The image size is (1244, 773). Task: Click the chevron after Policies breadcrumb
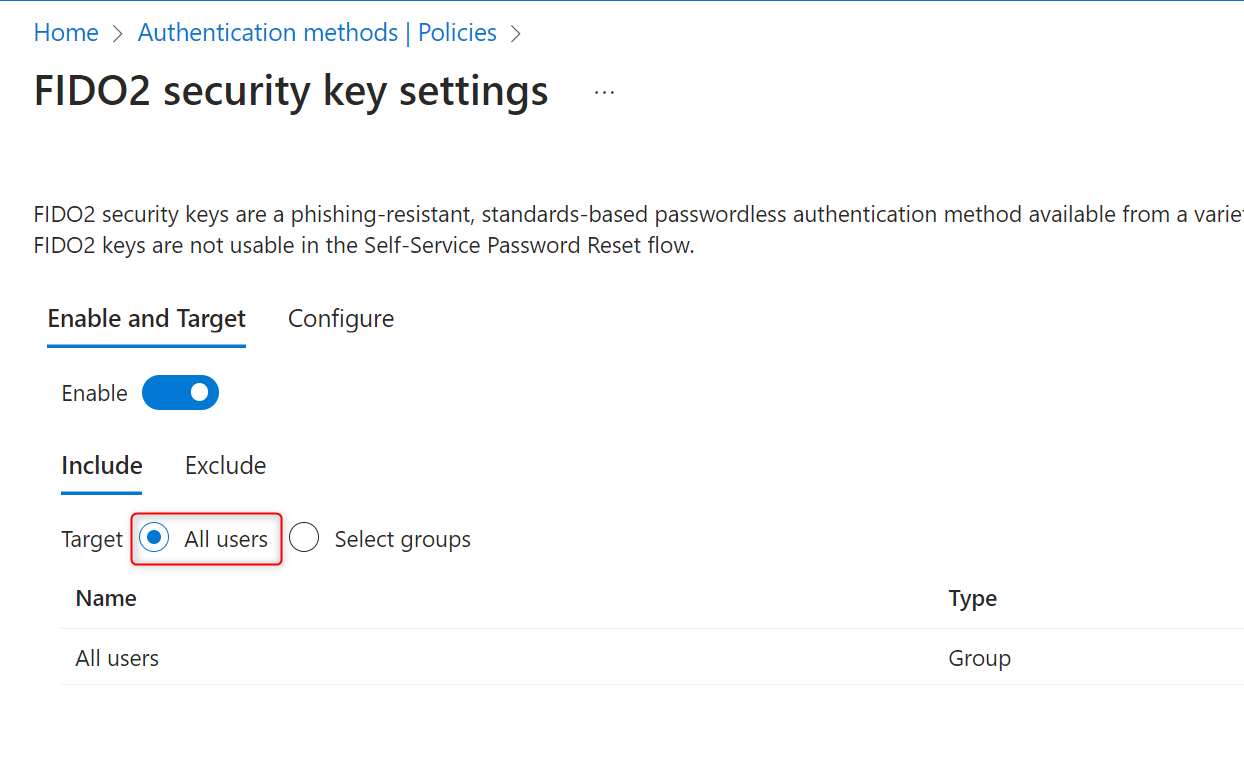coord(516,33)
